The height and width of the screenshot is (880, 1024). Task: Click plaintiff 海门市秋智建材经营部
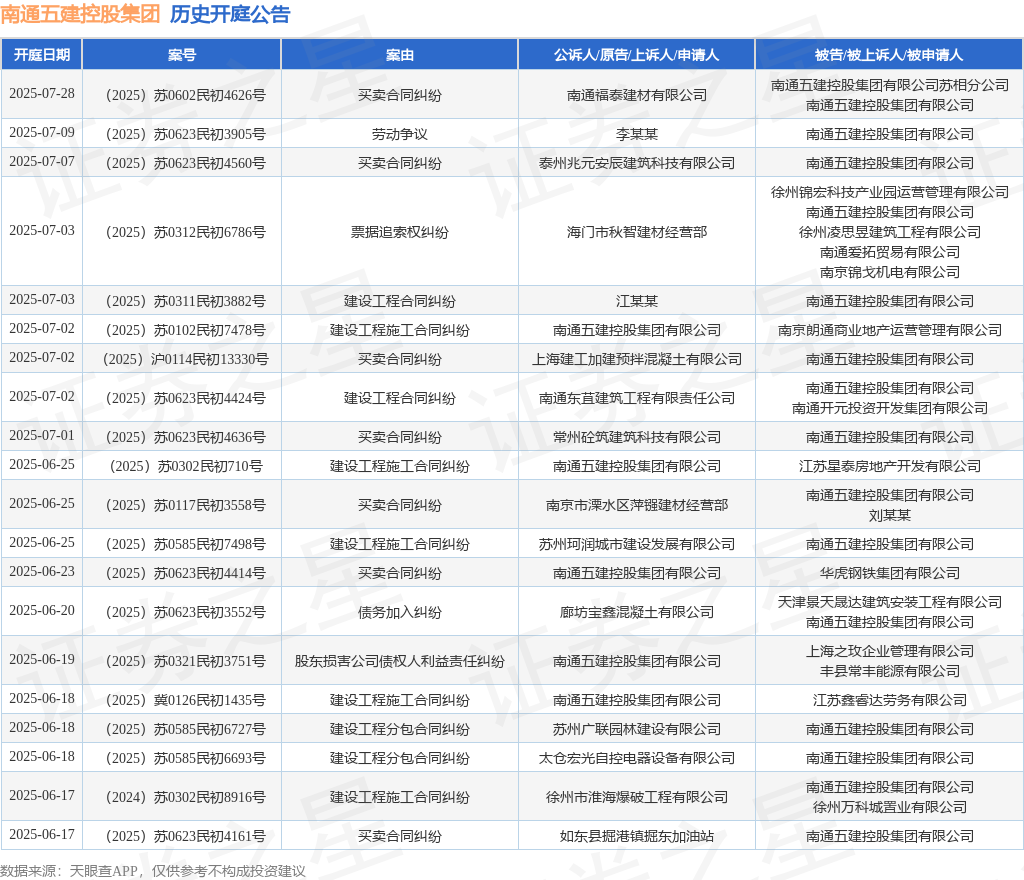(x=637, y=232)
